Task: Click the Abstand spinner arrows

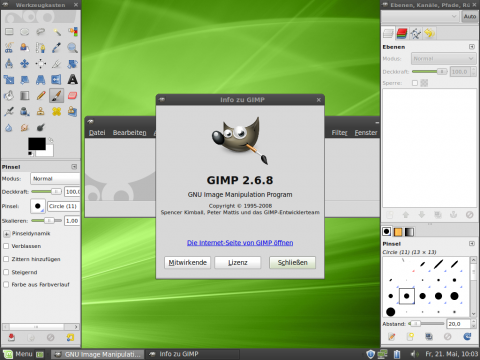Action: [474, 324]
